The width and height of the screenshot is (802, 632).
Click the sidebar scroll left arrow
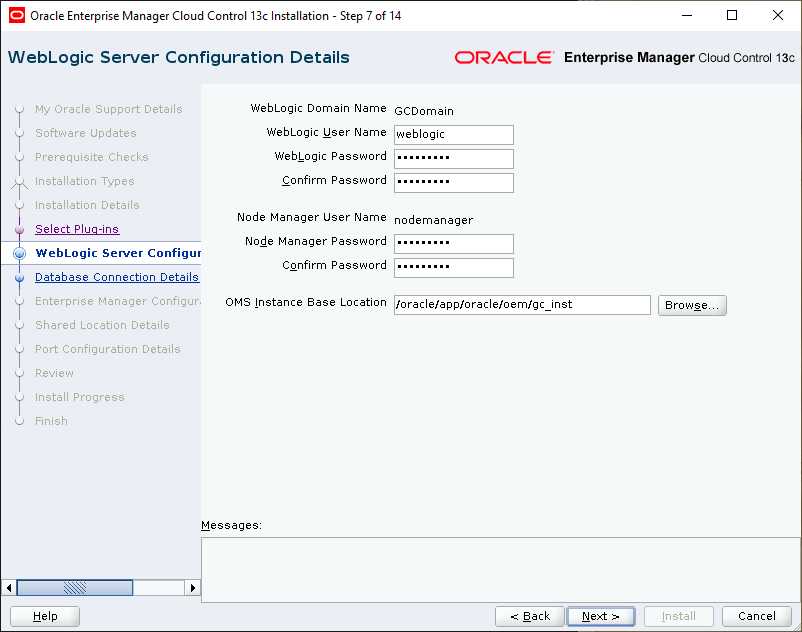[x=9, y=588]
